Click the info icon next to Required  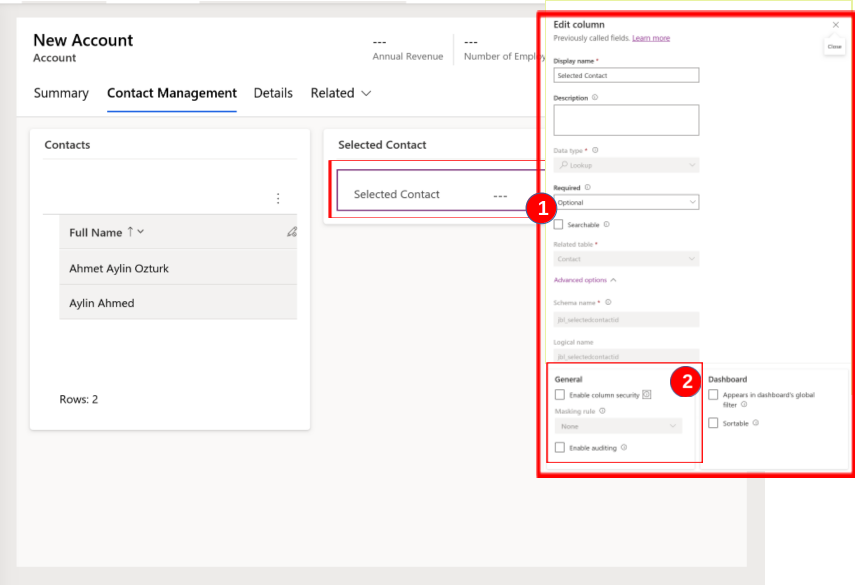pos(587,187)
